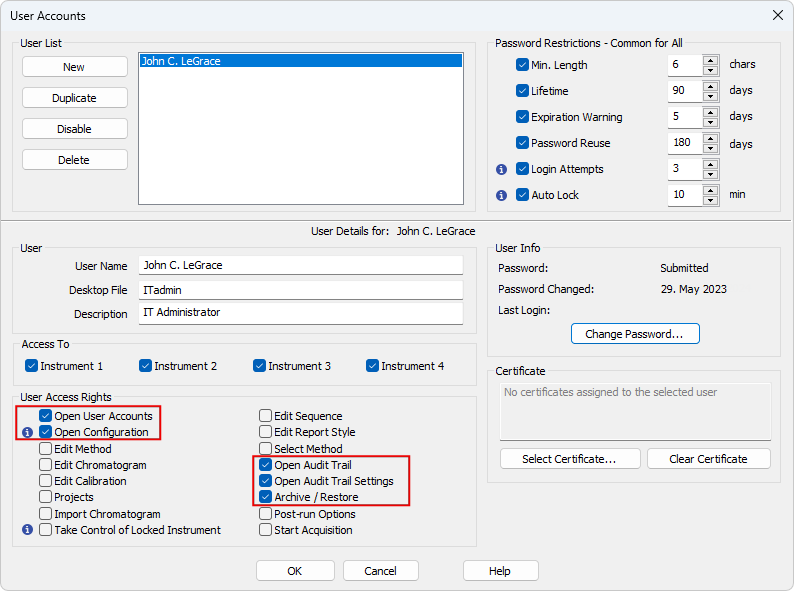The width and height of the screenshot is (794, 591).
Task: Open the Select Certificate... dialog
Action: (x=570, y=459)
